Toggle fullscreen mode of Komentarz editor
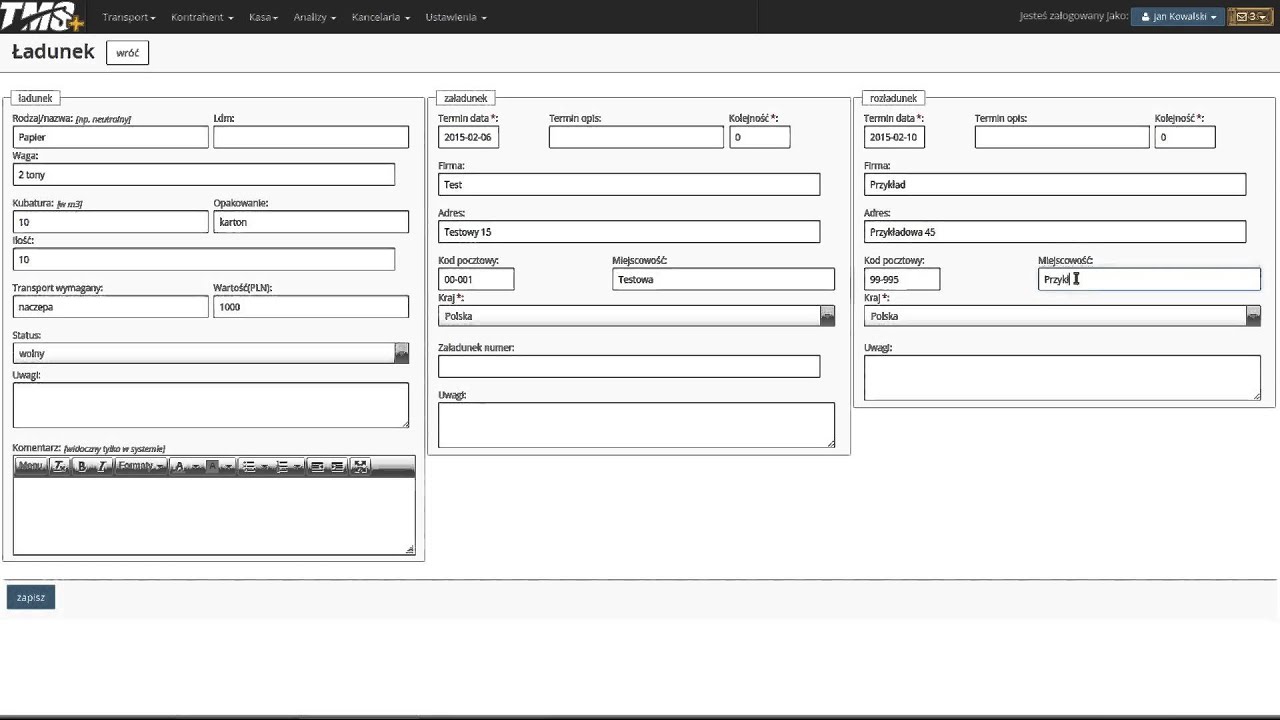 click(x=360, y=466)
